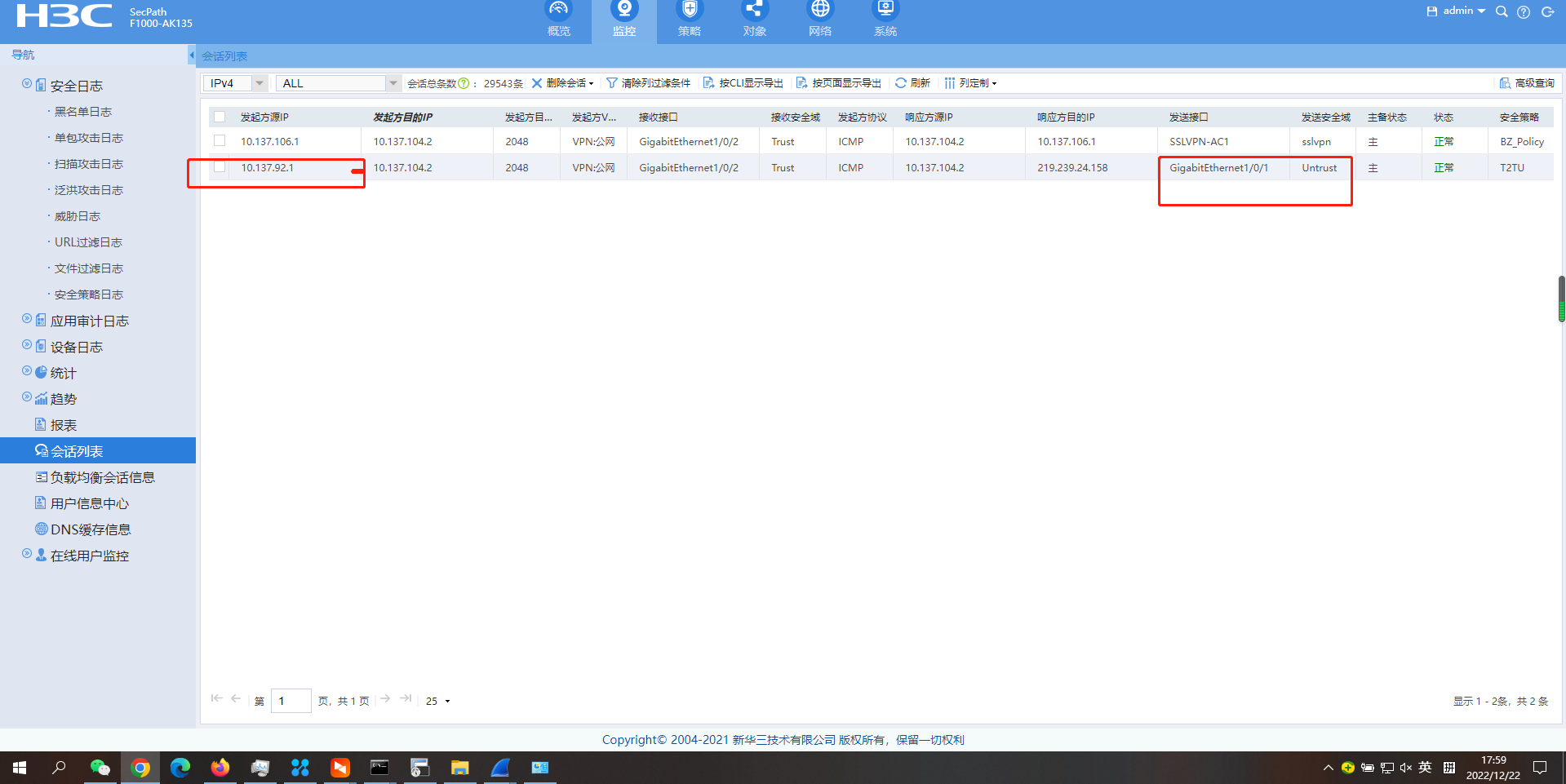Open 威胁日志 in the sidebar
The width and height of the screenshot is (1566, 784).
[78, 216]
